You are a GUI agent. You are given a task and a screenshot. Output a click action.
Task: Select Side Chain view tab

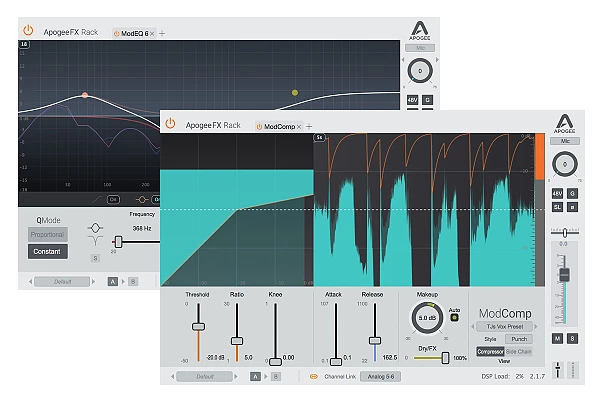(518, 351)
